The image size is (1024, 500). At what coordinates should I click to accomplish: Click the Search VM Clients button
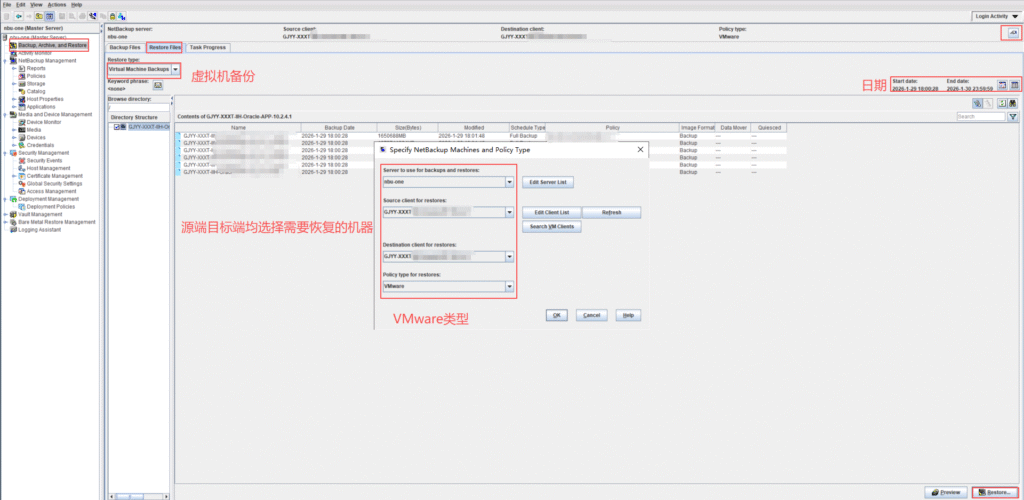[x=551, y=227]
